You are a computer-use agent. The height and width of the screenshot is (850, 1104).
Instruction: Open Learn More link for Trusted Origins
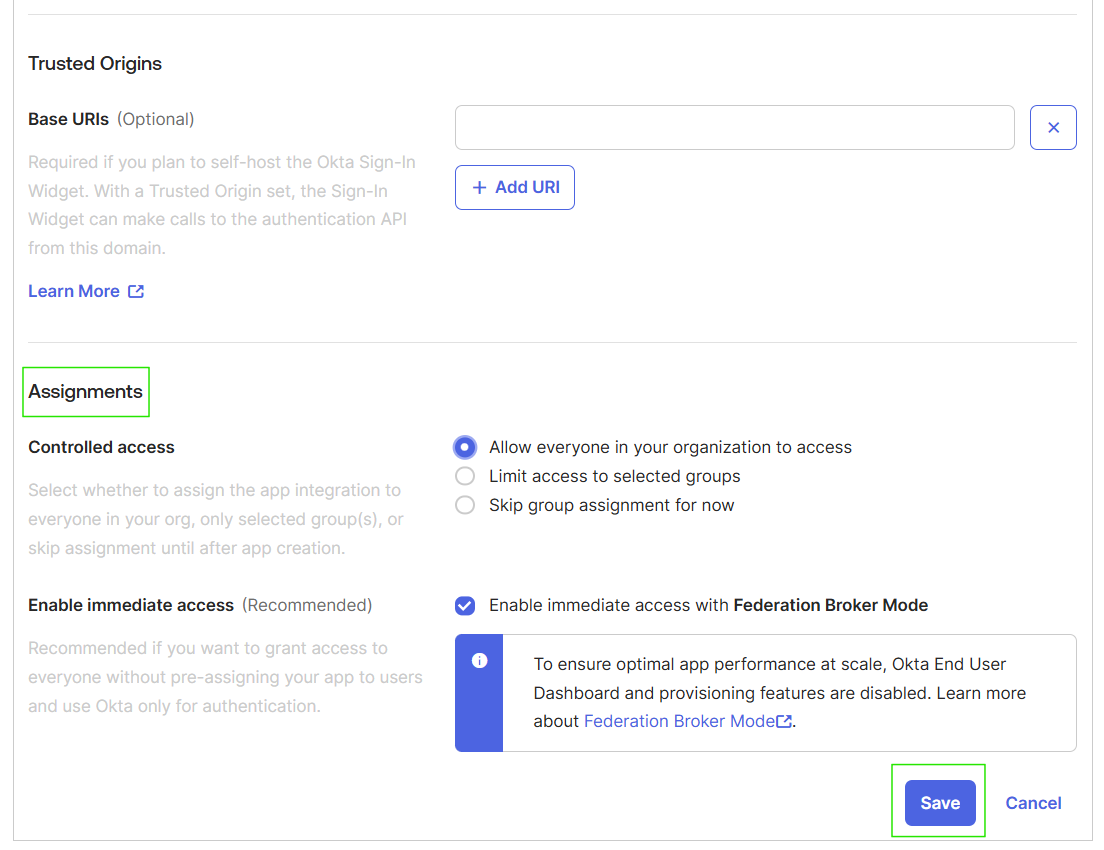click(x=86, y=292)
